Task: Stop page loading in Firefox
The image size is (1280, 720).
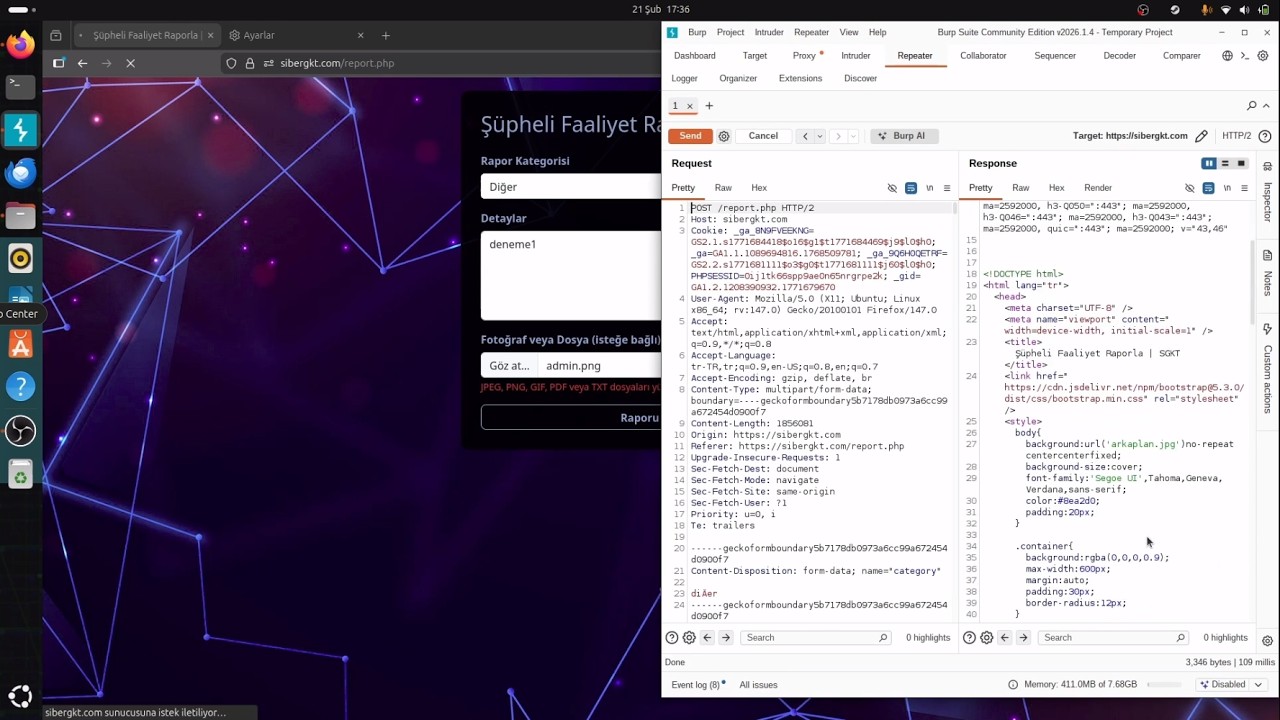Action: pyautogui.click(x=130, y=63)
